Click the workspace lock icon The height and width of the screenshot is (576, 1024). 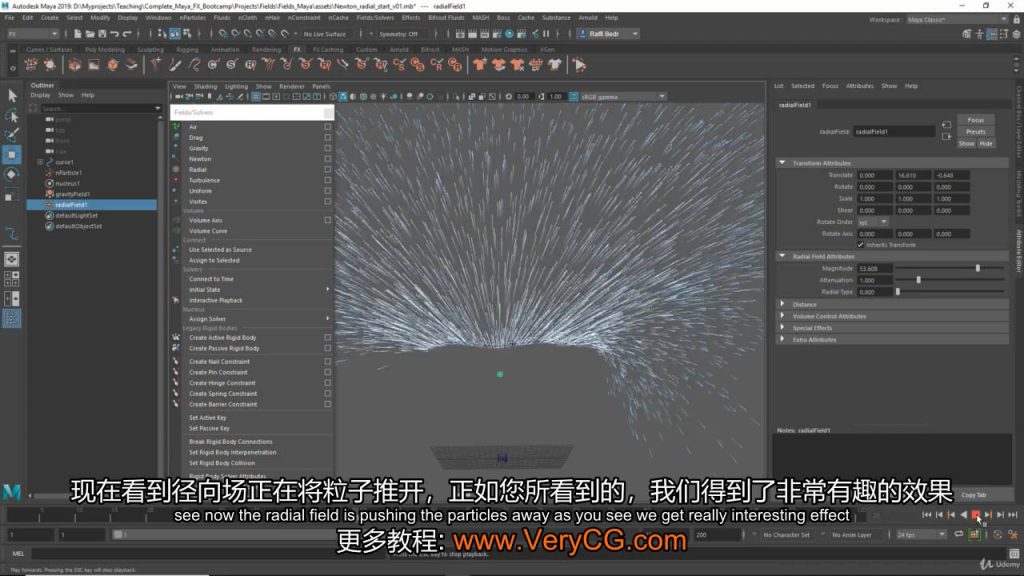tap(1016, 20)
